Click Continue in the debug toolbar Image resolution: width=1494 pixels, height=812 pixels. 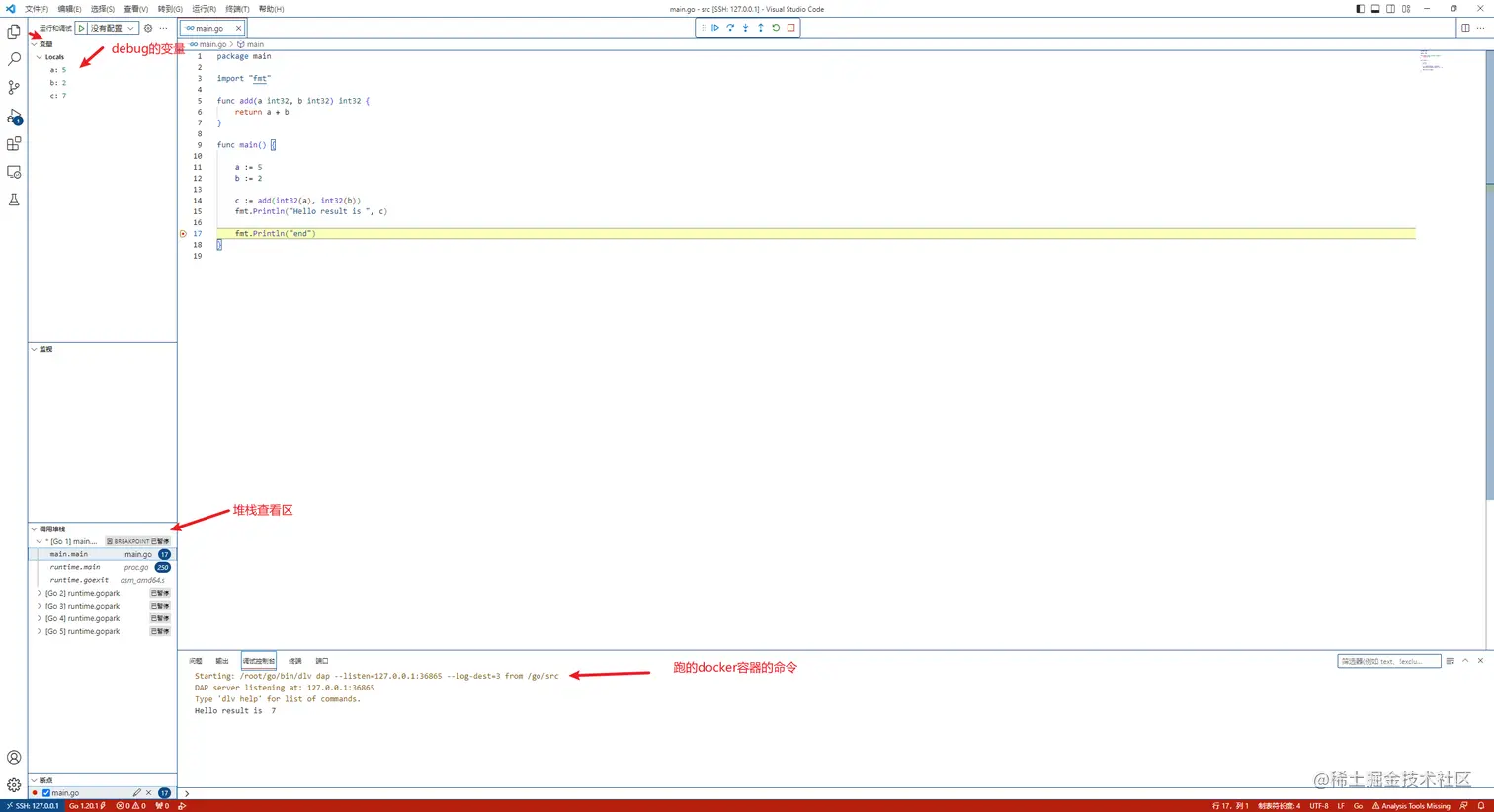click(x=715, y=28)
